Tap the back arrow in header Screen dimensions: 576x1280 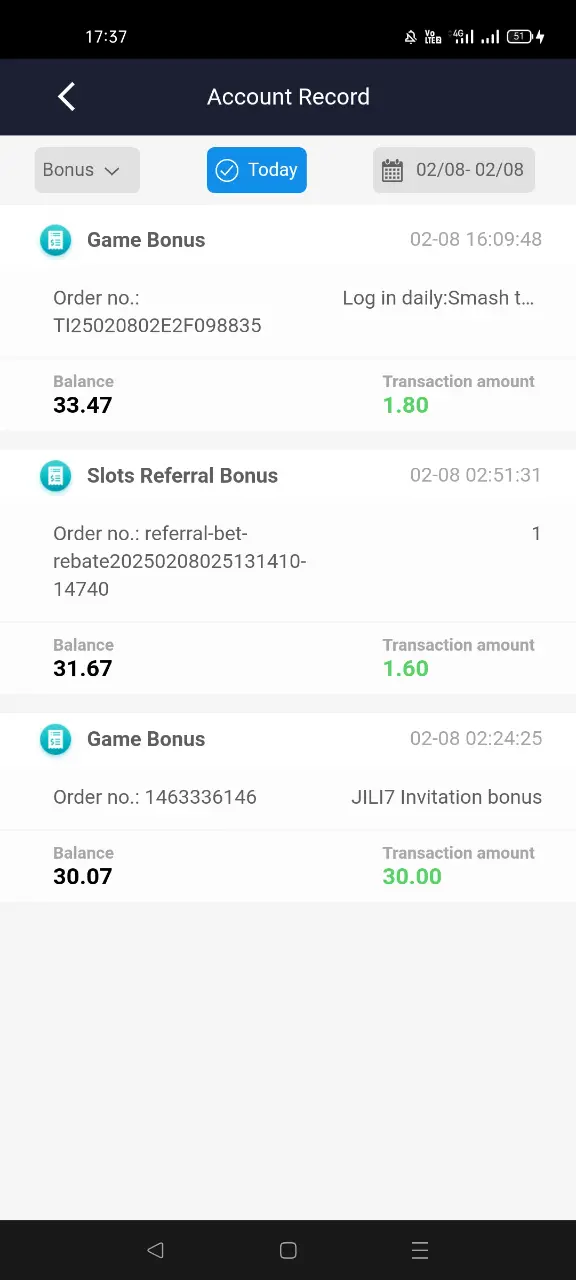[66, 97]
